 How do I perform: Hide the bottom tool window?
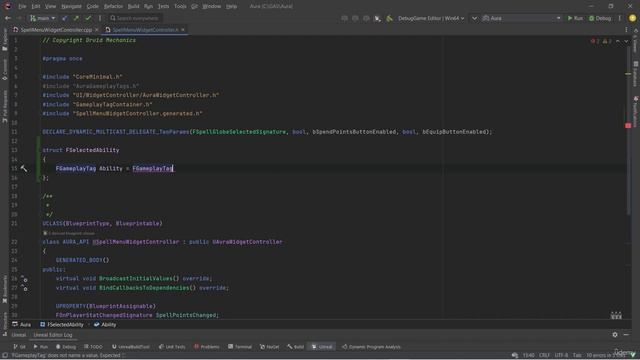(626, 335)
